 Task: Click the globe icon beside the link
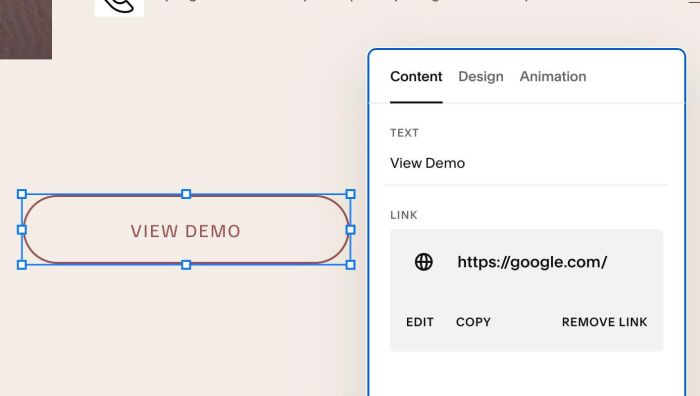click(424, 262)
